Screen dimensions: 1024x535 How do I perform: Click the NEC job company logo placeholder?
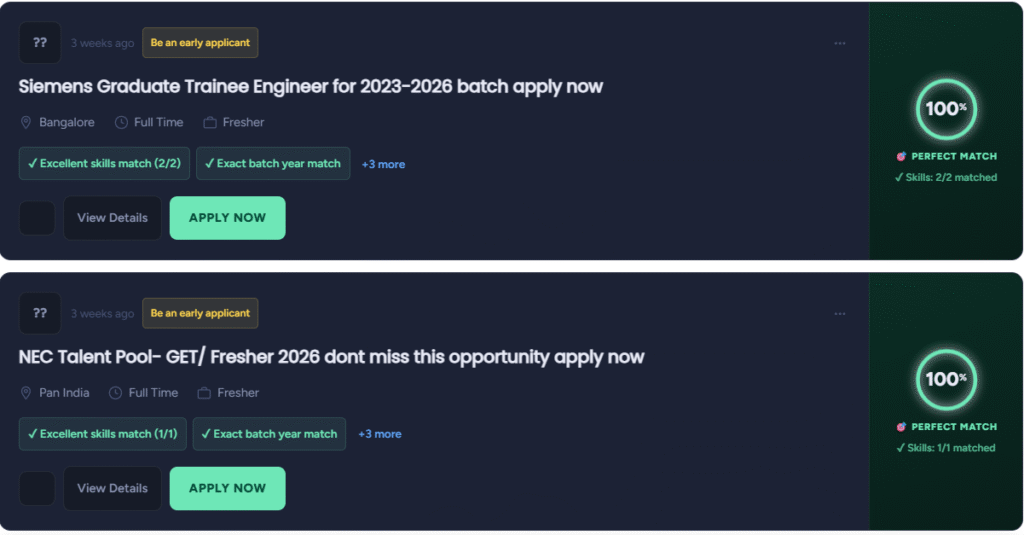pyautogui.click(x=40, y=313)
